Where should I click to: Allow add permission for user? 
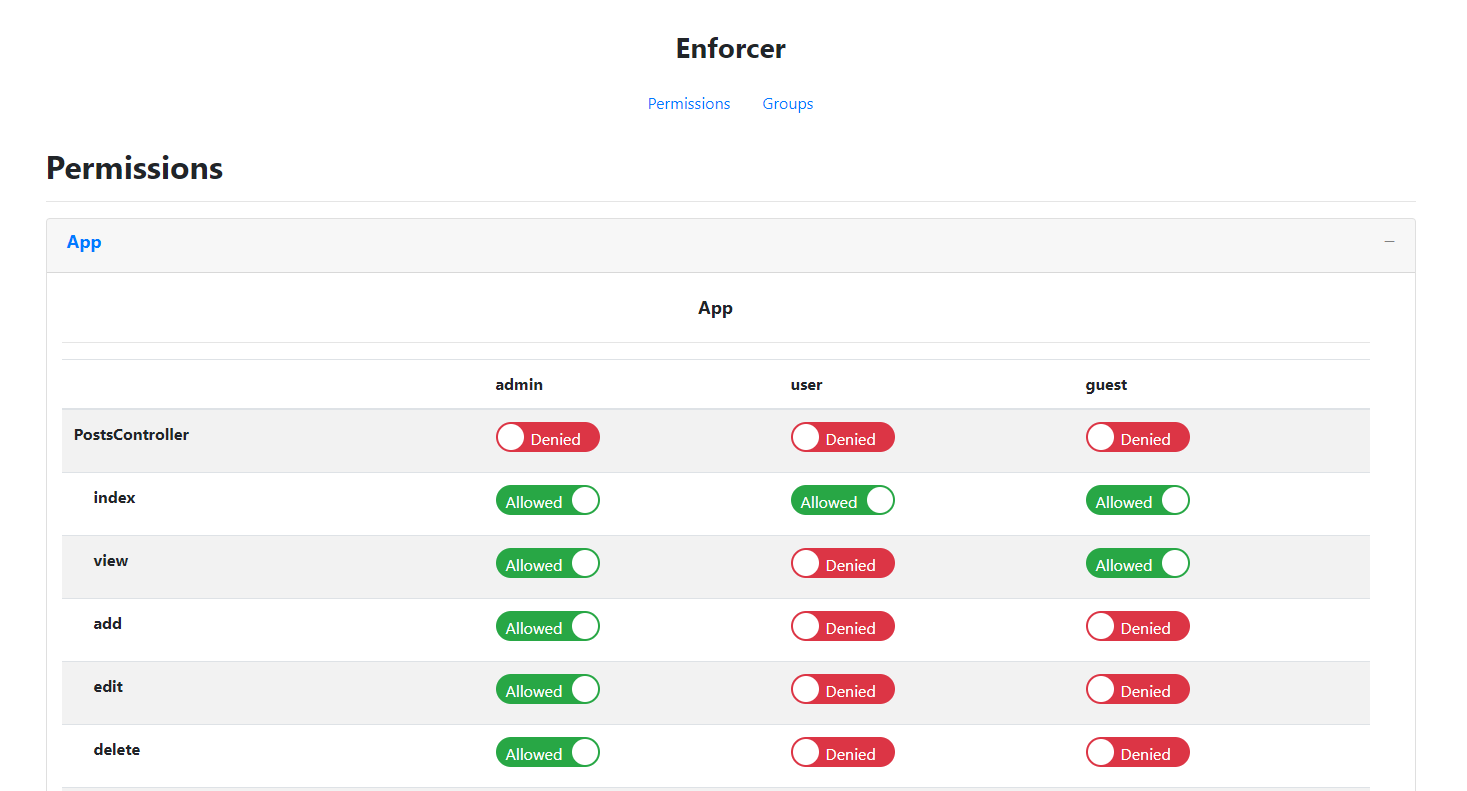coord(842,627)
